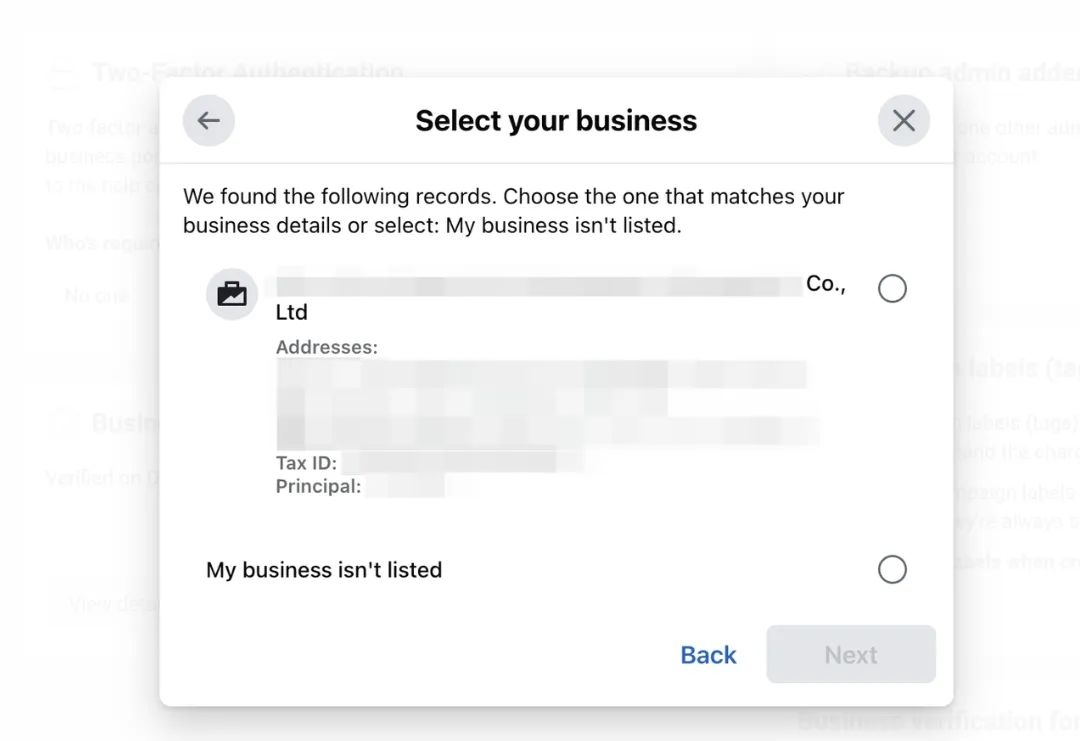Click the We found the following records paragraph
This screenshot has width=1080, height=741.
click(x=513, y=211)
